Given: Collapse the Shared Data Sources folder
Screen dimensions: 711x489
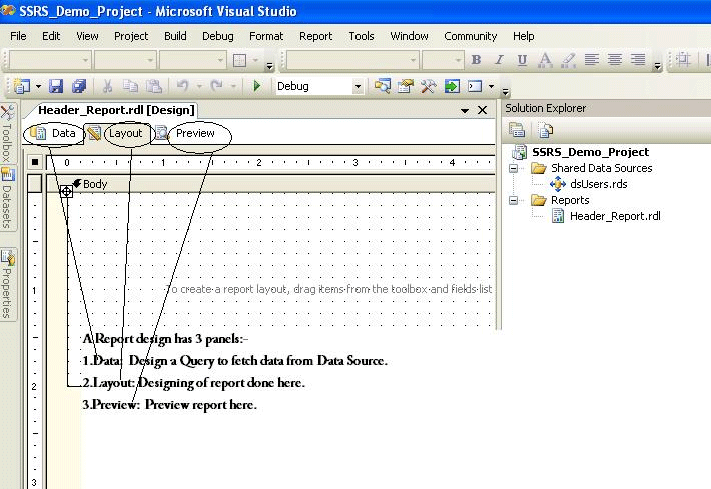Looking at the screenshot, I should coord(513,168).
